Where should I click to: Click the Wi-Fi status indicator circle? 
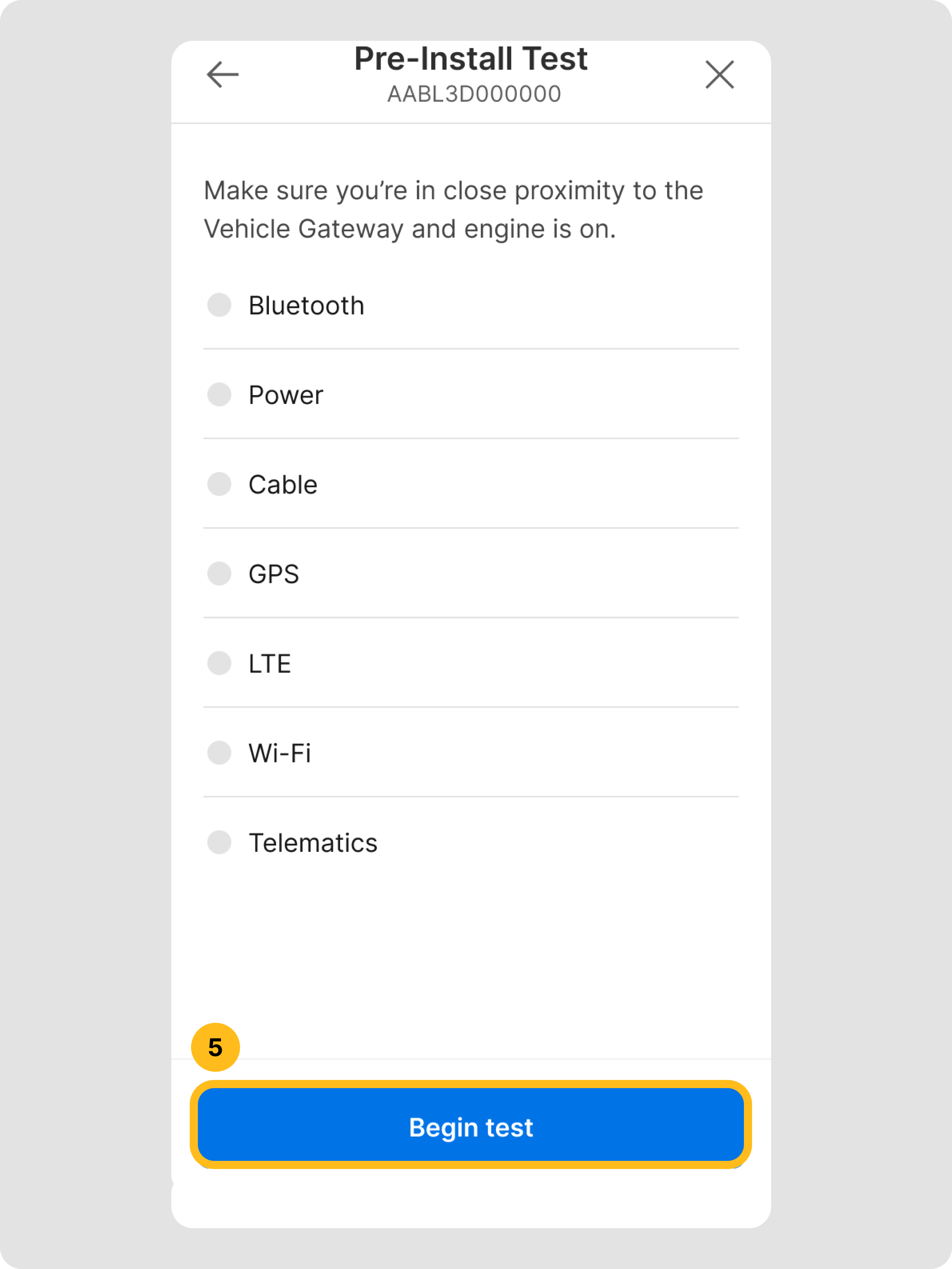coord(219,753)
